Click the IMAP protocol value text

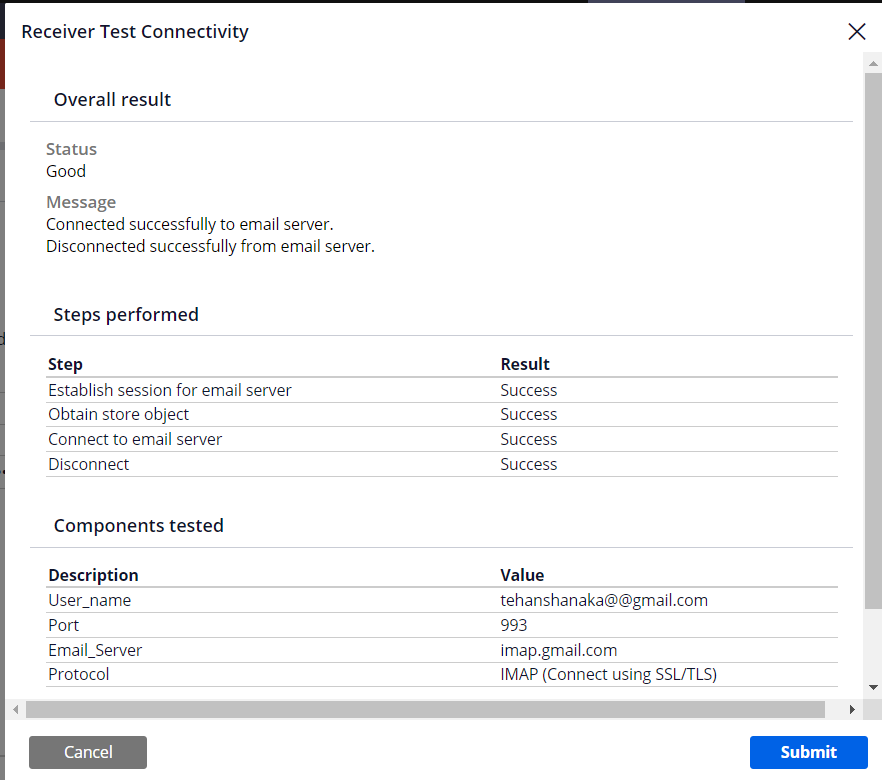click(x=608, y=674)
